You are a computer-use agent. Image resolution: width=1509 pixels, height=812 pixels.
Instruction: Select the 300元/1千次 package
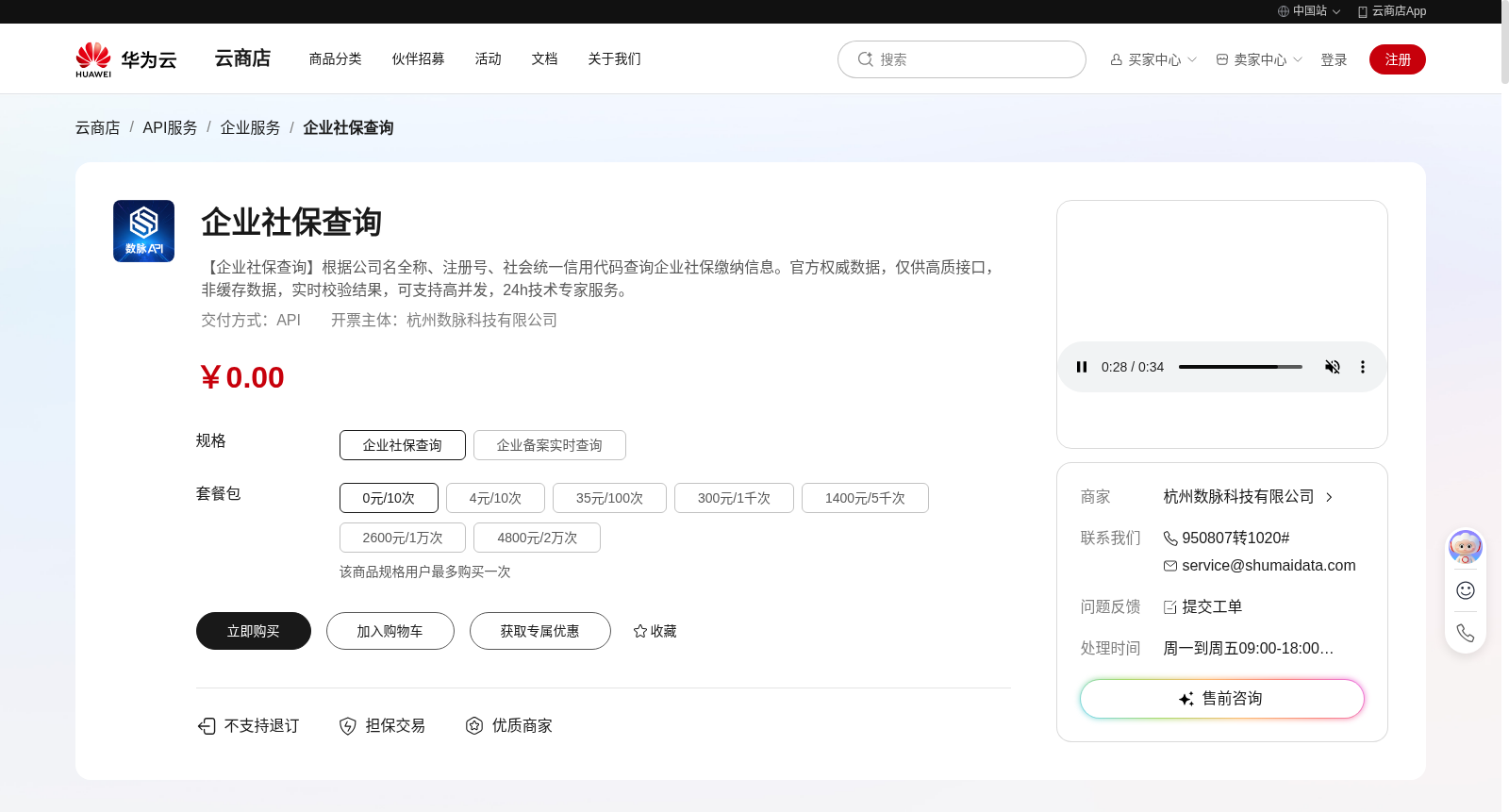pyautogui.click(x=734, y=498)
